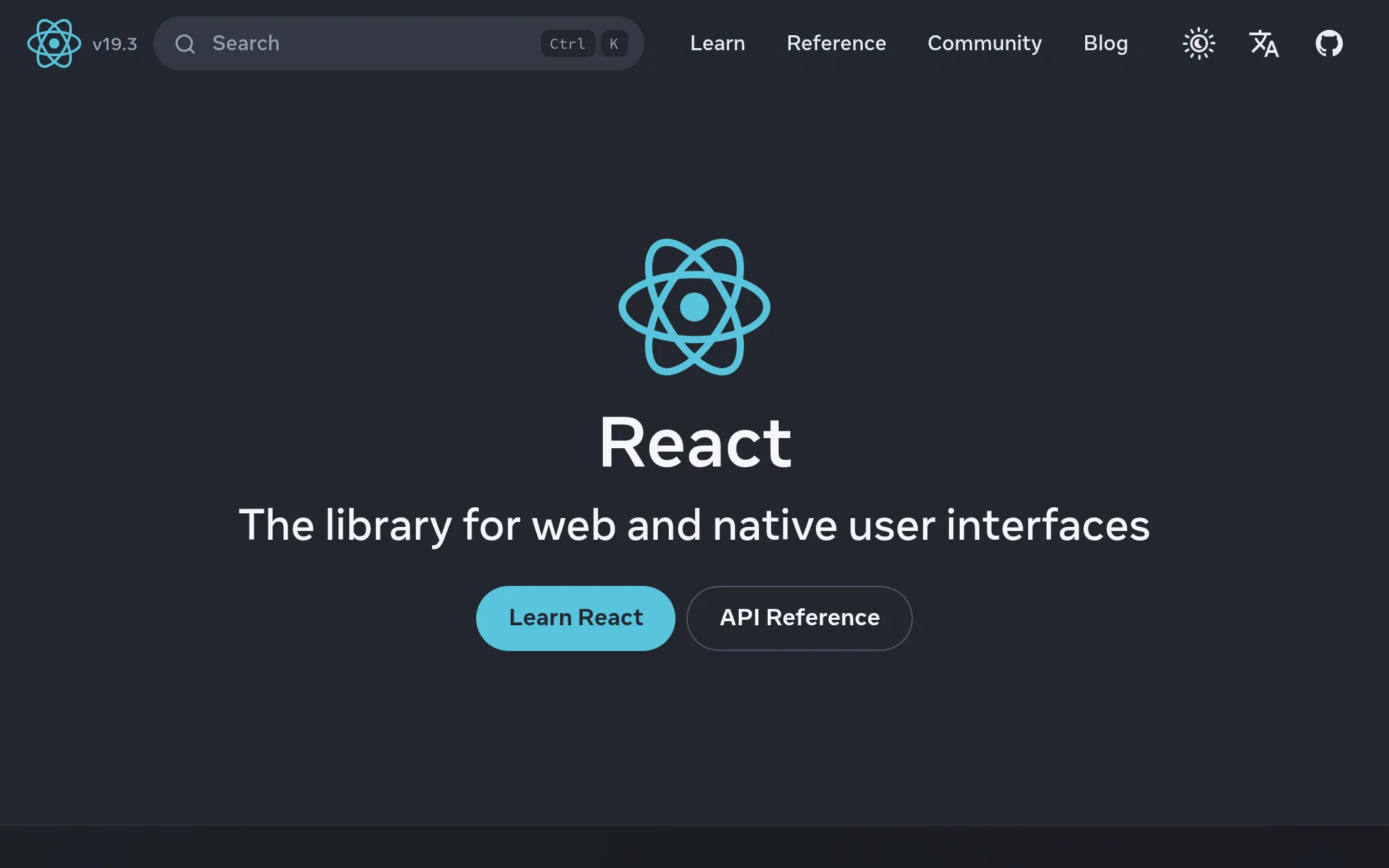Toggle the light/dark theme icon
The width and height of the screenshot is (1389, 868).
tap(1199, 43)
